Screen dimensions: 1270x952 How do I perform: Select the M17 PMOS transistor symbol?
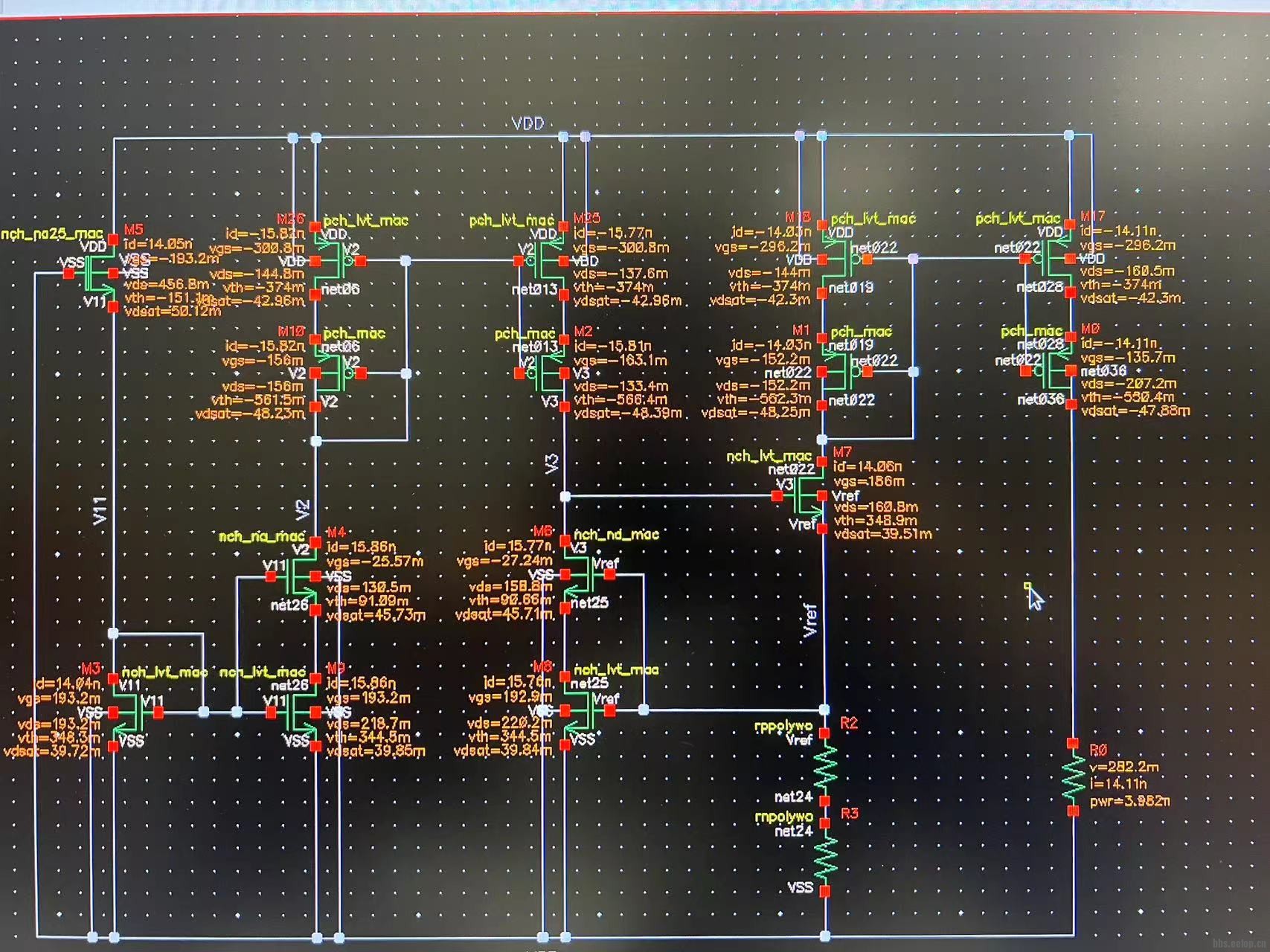pyautogui.click(x=1048, y=259)
